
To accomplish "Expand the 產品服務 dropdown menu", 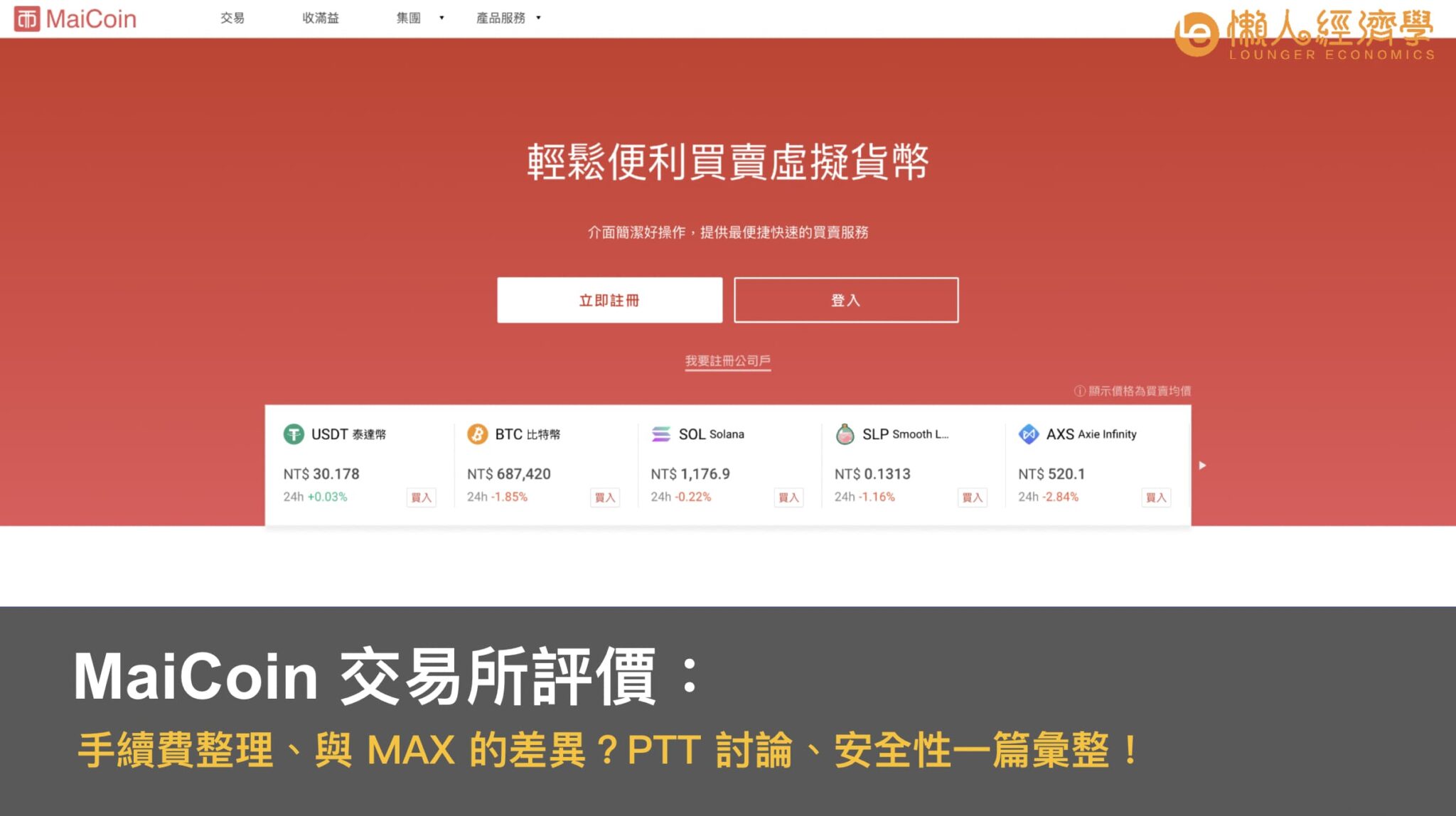I will tap(508, 18).
